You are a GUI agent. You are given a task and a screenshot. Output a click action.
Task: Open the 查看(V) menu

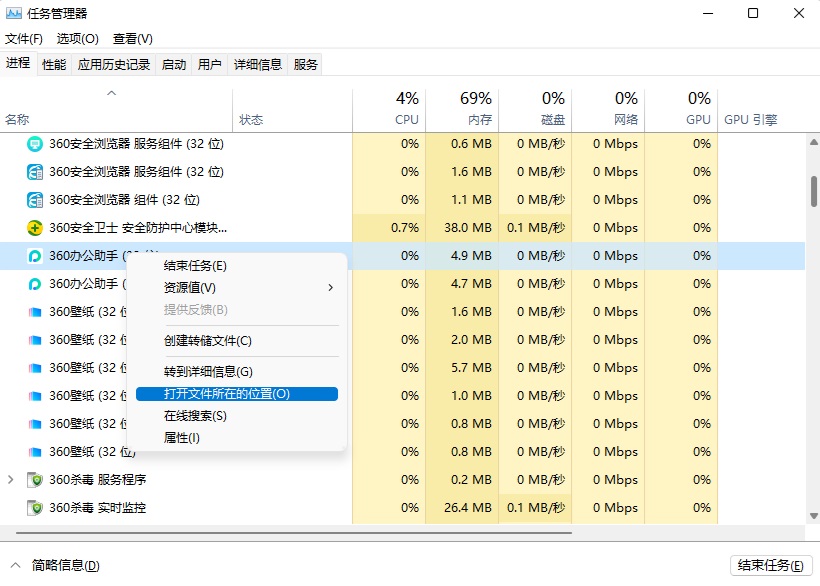(133, 39)
